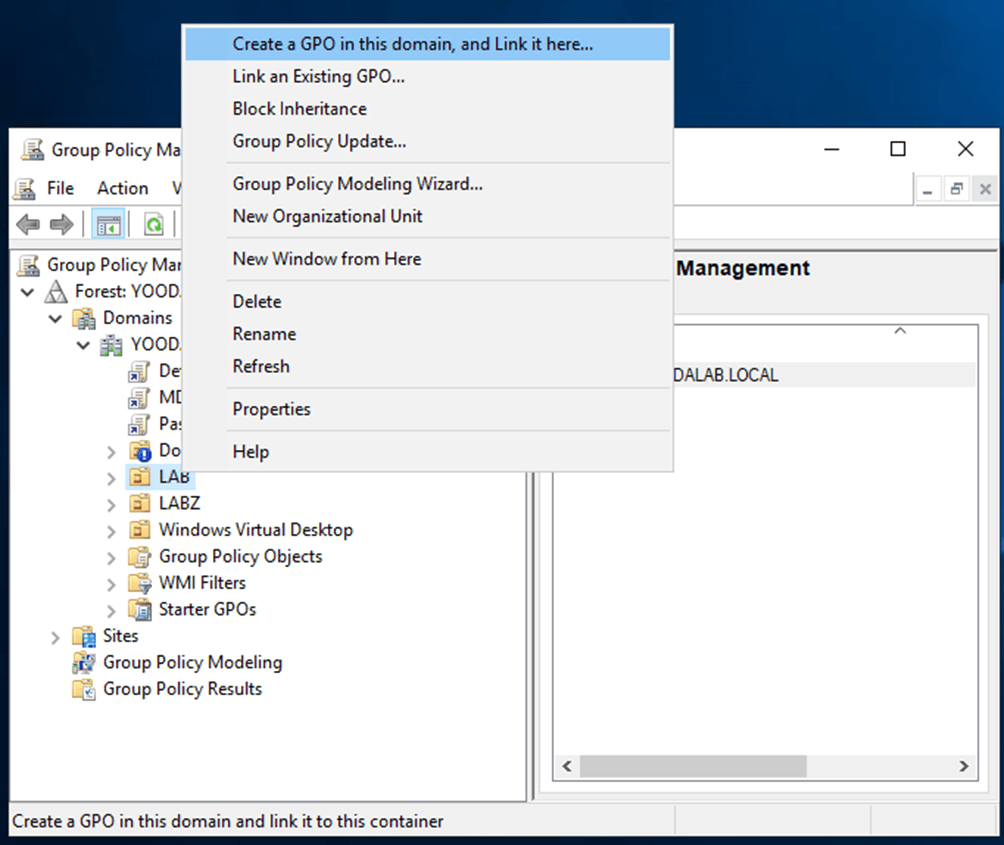Click the Group Policy Modeling icon
Viewport: 1004px width, 845px height.
click(x=84, y=663)
